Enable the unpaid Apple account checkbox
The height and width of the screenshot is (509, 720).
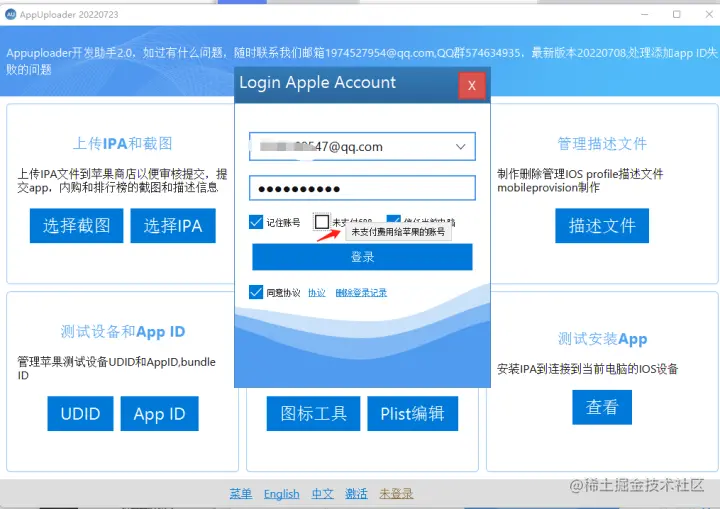(x=322, y=221)
